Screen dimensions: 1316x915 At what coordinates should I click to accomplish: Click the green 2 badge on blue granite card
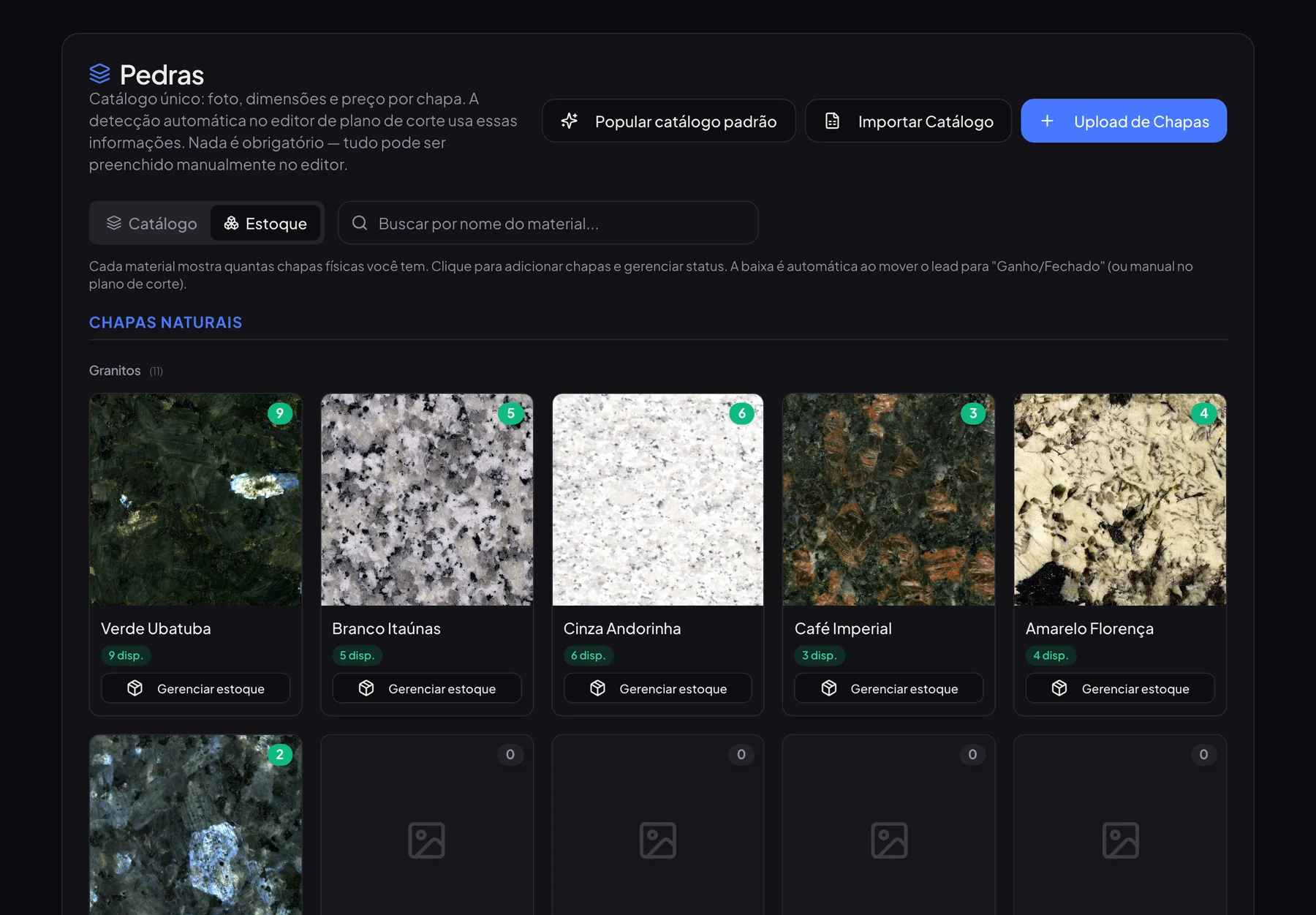pos(280,754)
